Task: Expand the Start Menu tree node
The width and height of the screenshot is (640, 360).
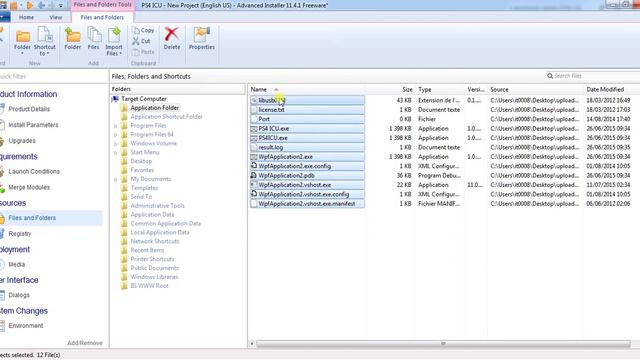Action: point(116,153)
